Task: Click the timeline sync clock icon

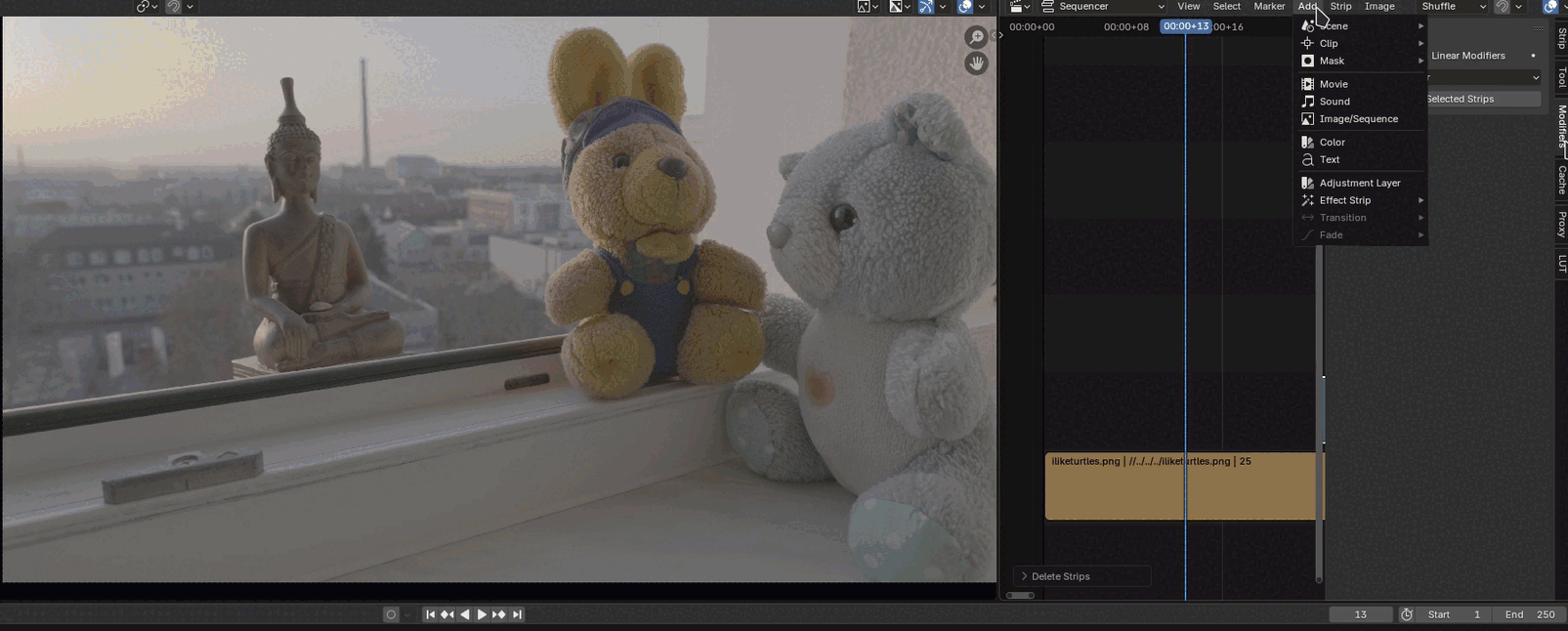Action: pyautogui.click(x=1407, y=614)
